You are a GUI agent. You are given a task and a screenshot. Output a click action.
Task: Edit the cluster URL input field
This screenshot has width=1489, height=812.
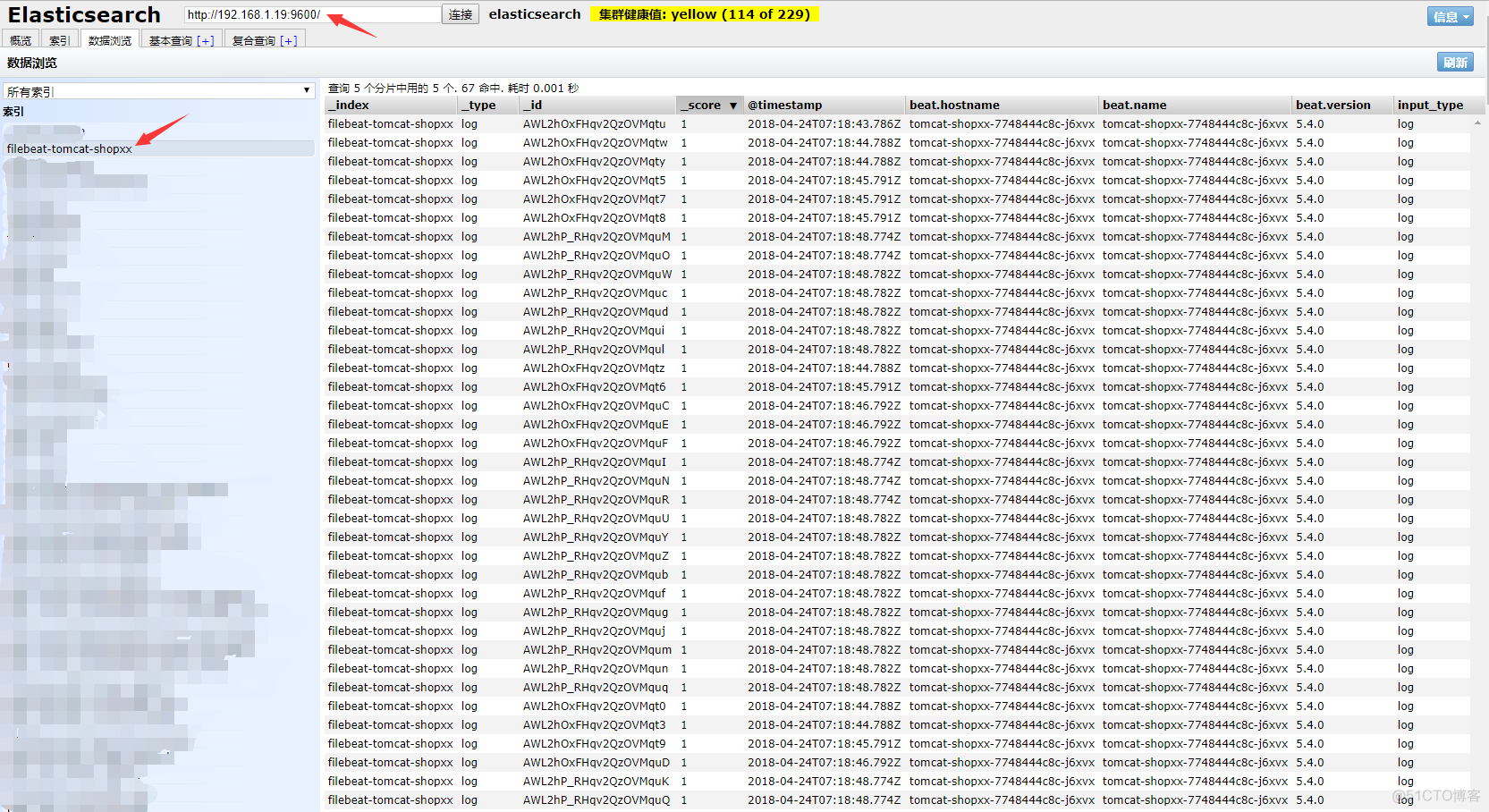click(312, 14)
